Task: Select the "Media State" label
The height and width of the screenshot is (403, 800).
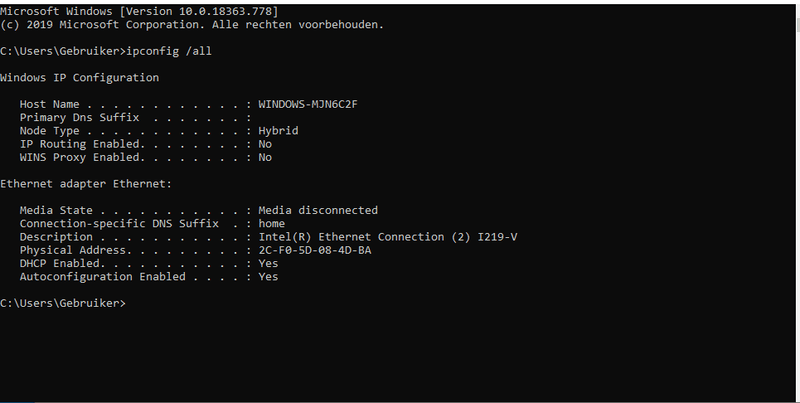Action: tap(55, 210)
